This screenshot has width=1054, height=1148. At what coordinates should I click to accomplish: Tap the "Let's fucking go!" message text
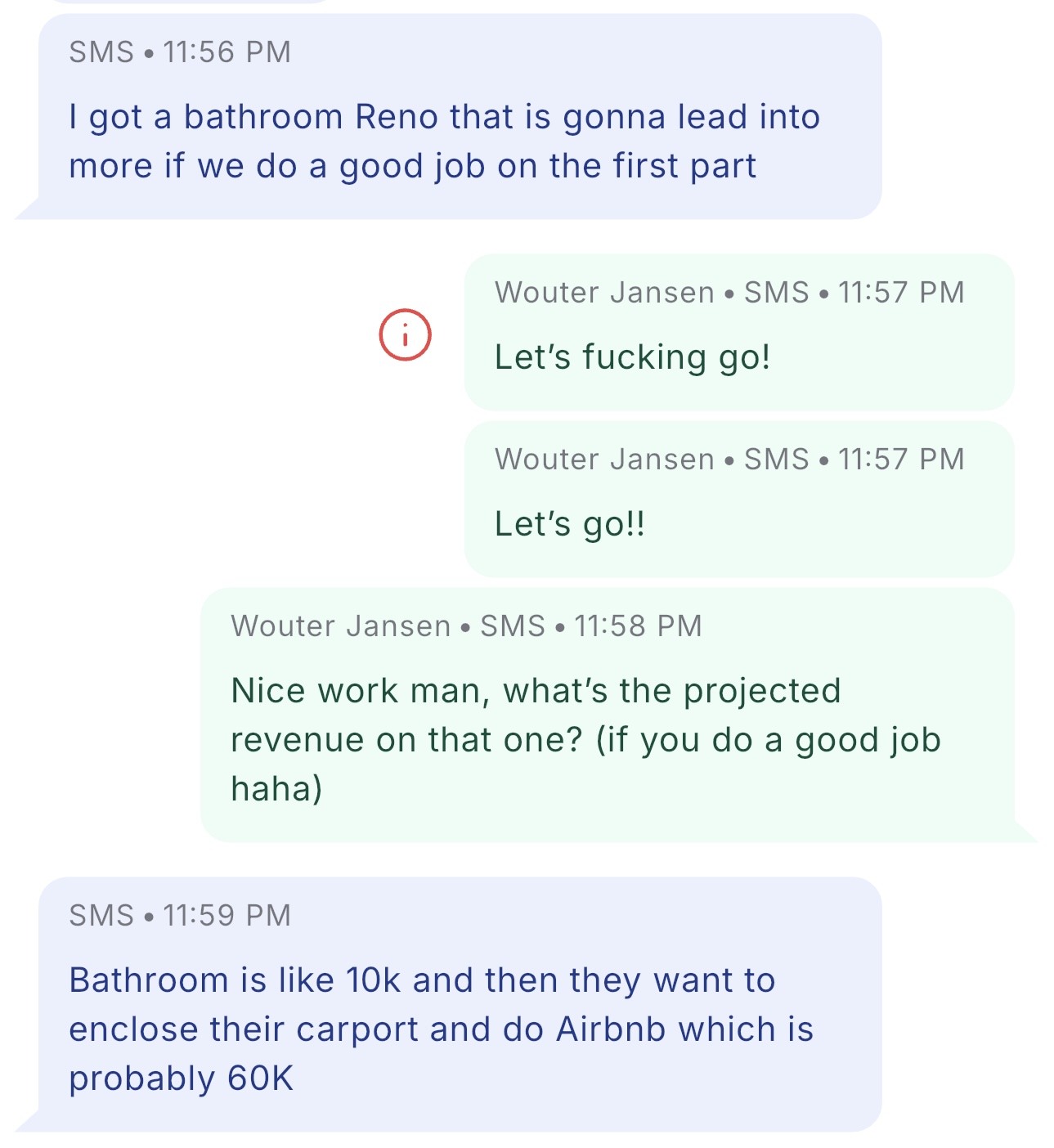[x=632, y=357]
